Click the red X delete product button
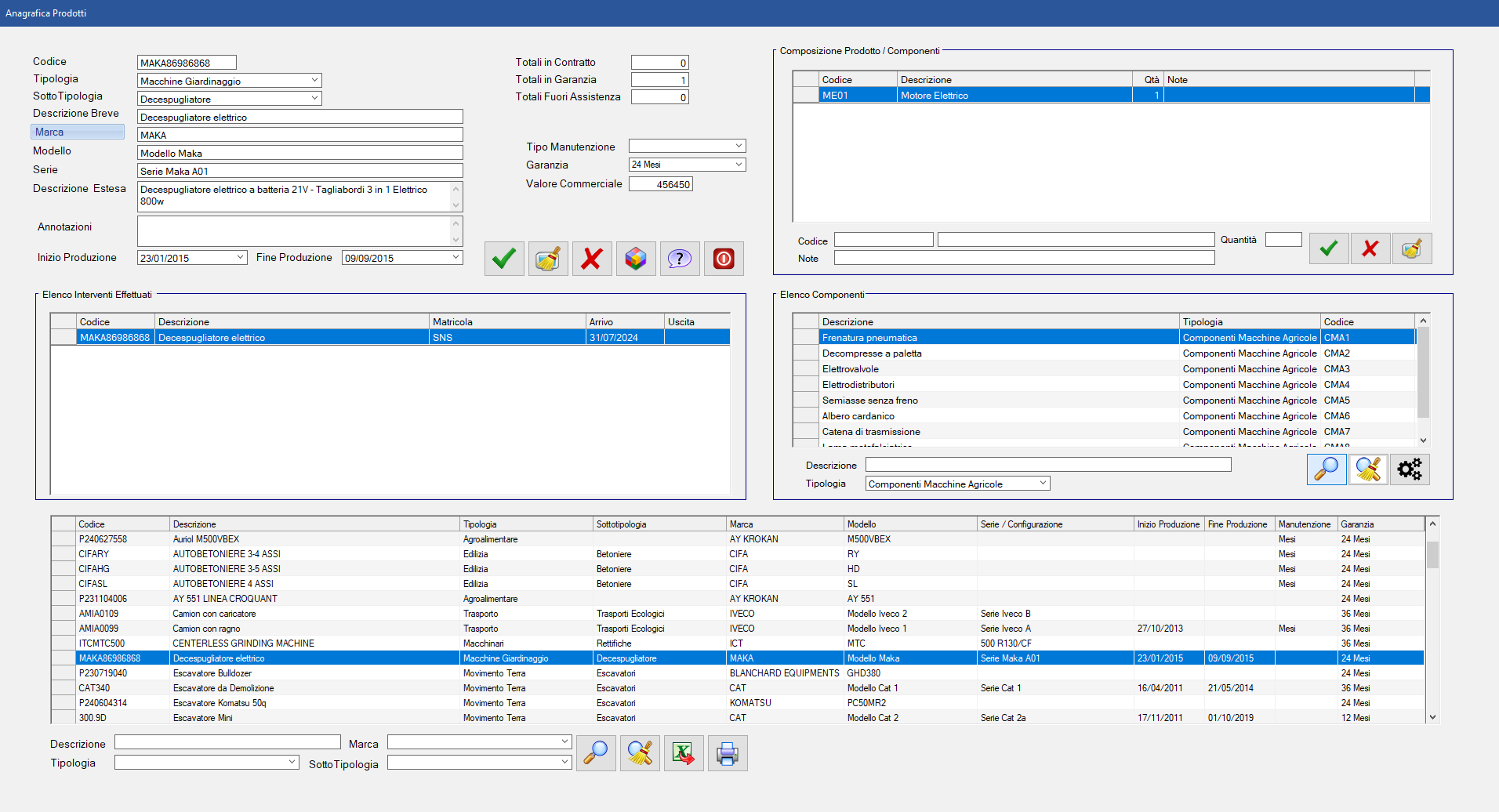1499x812 pixels. [x=591, y=259]
